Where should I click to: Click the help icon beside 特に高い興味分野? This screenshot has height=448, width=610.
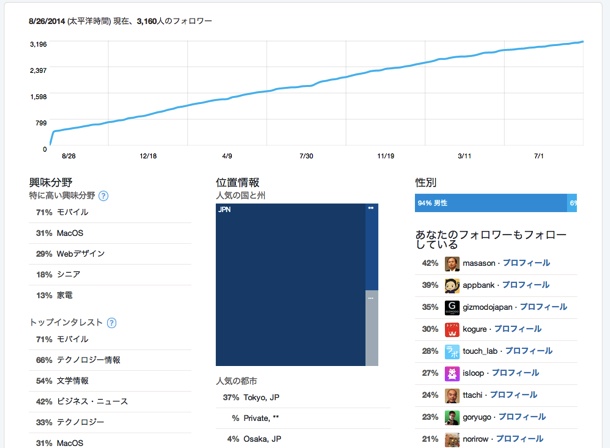click(103, 196)
